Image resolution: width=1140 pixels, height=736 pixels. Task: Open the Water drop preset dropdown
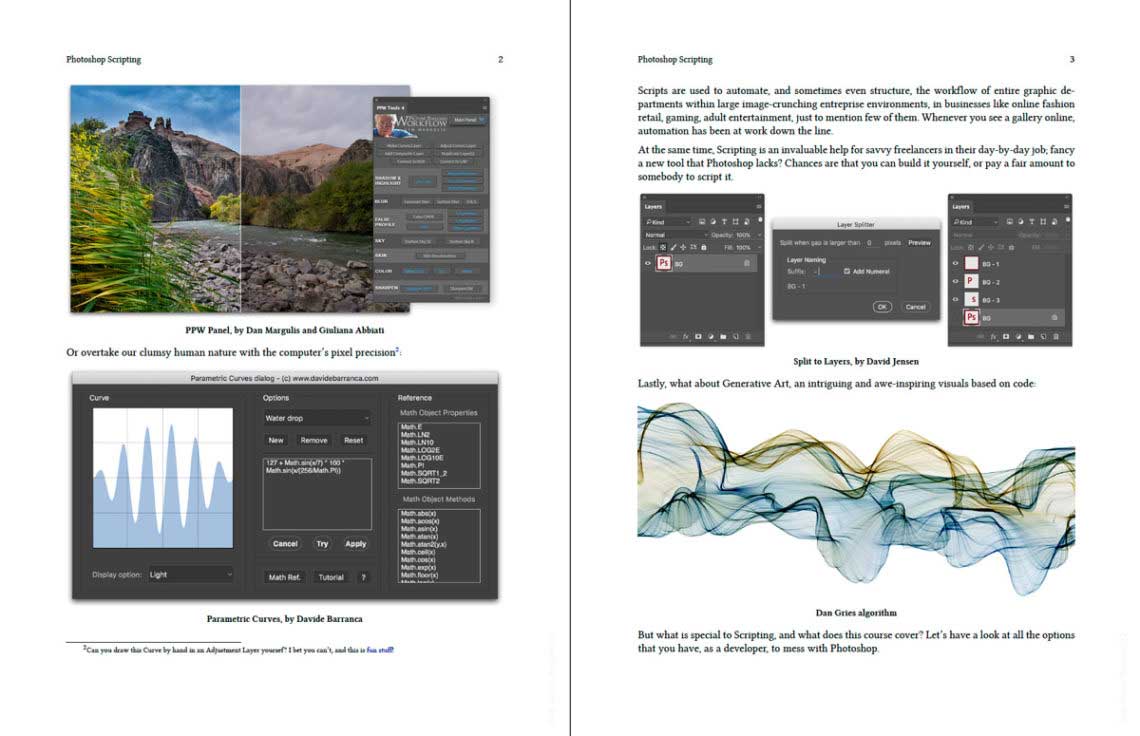point(316,418)
